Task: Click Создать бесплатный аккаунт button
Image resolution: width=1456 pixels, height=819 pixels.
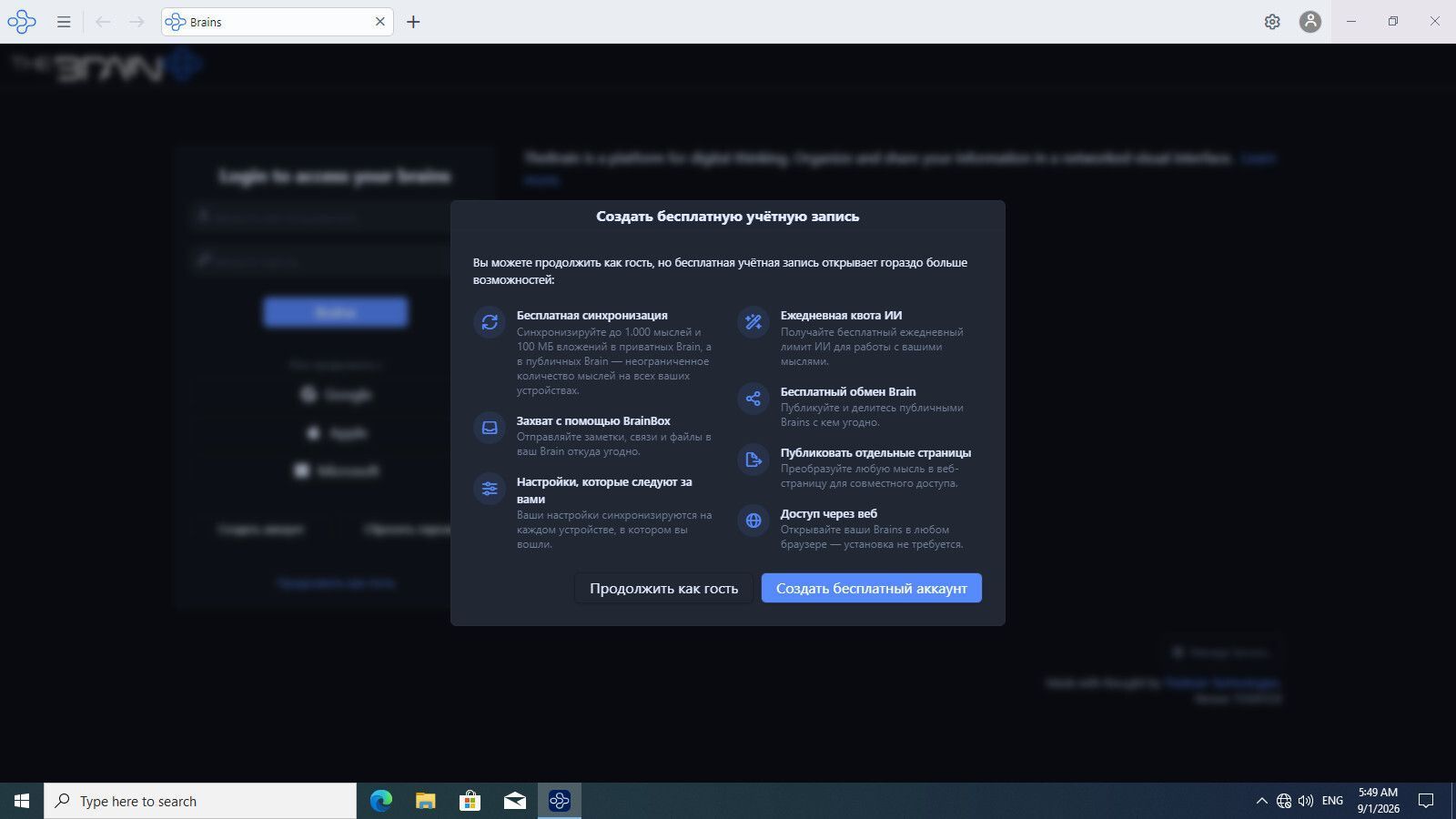Action: click(872, 588)
